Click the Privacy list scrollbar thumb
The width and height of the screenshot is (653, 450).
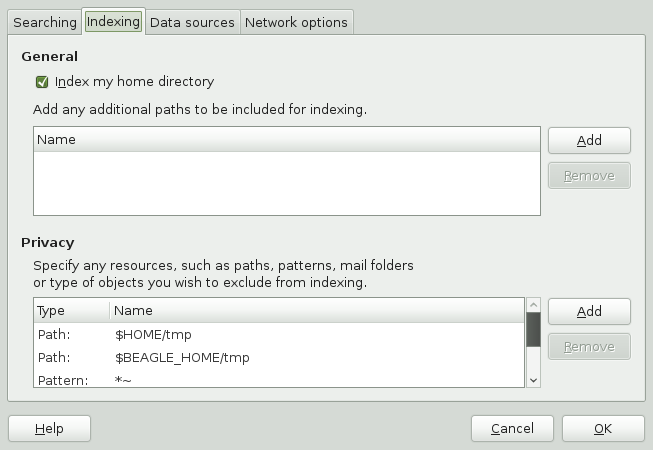tap(534, 328)
